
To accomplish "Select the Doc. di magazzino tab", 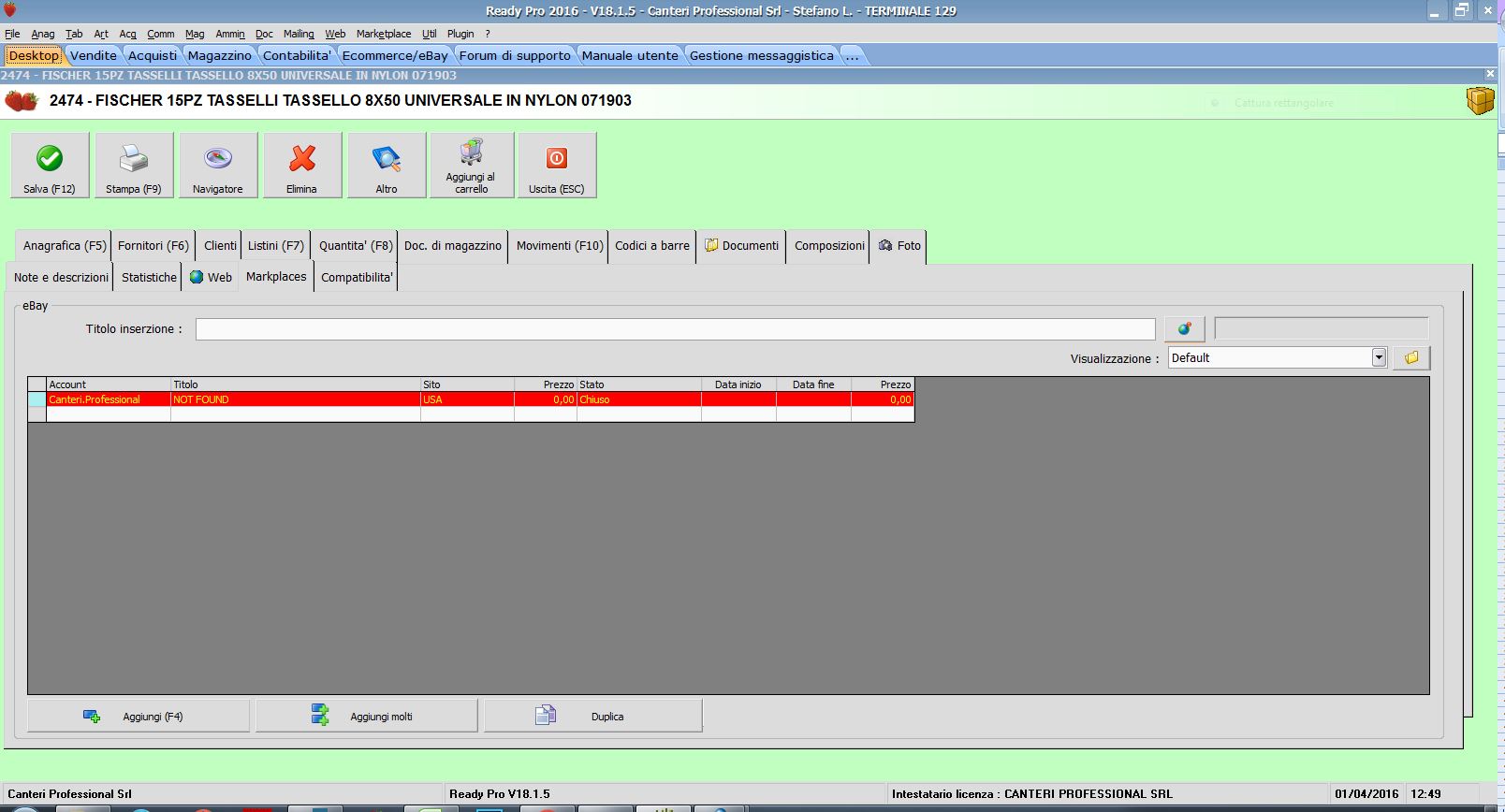I will 453,246.
